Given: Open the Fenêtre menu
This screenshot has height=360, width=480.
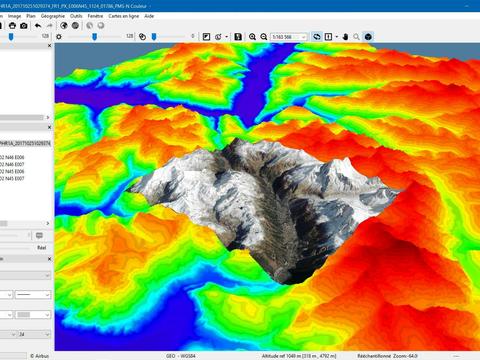Looking at the screenshot, I should point(95,16).
